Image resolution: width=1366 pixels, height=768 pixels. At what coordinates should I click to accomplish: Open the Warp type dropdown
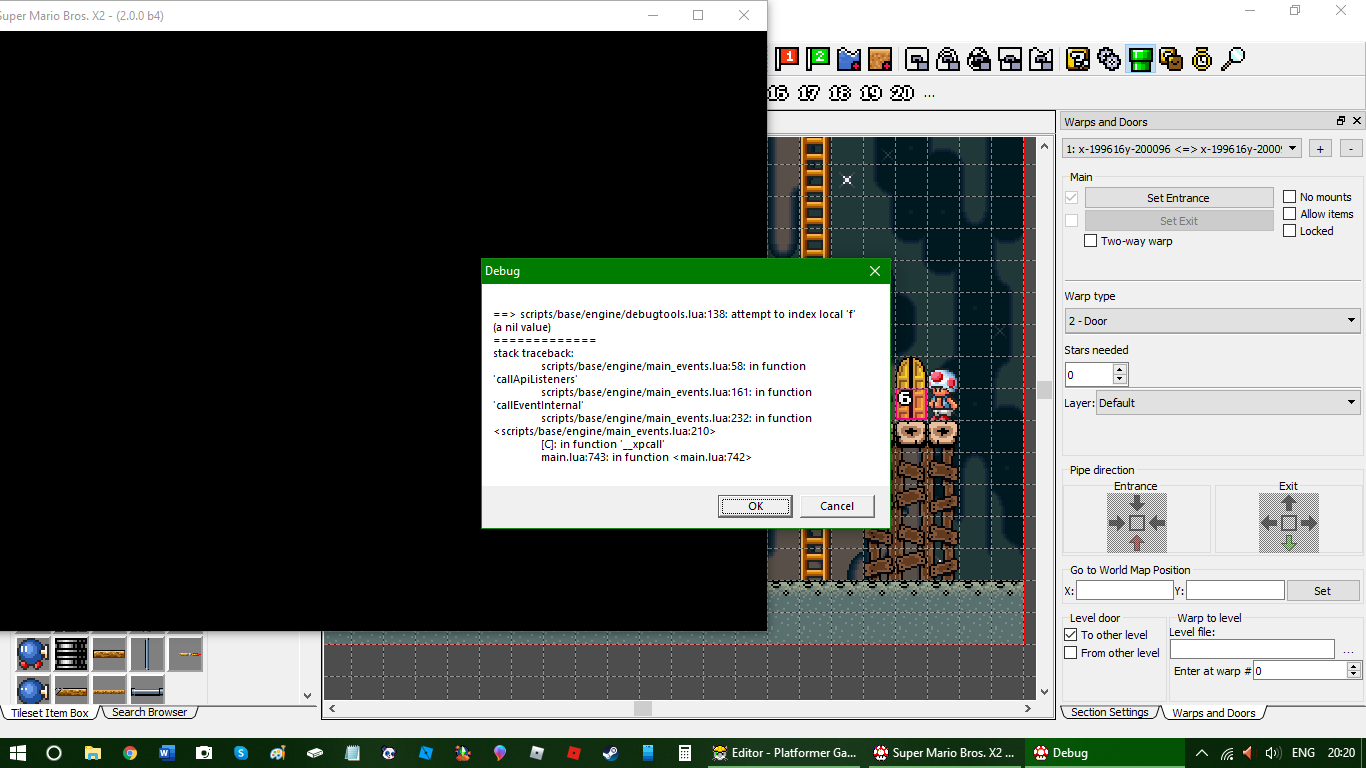[1212, 321]
